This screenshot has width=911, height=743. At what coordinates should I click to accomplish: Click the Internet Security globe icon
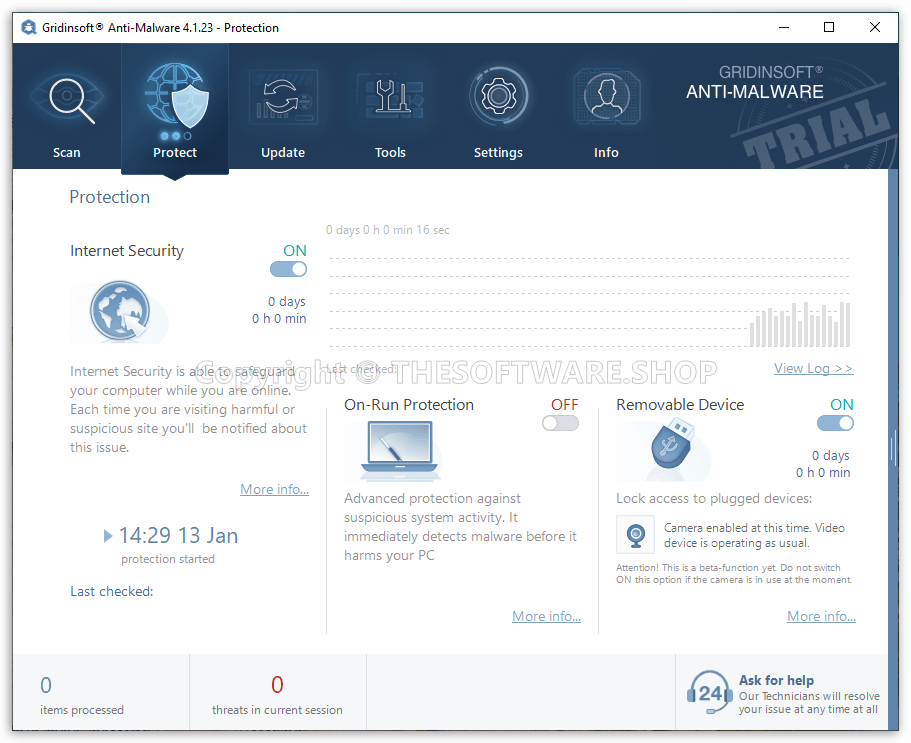point(120,312)
